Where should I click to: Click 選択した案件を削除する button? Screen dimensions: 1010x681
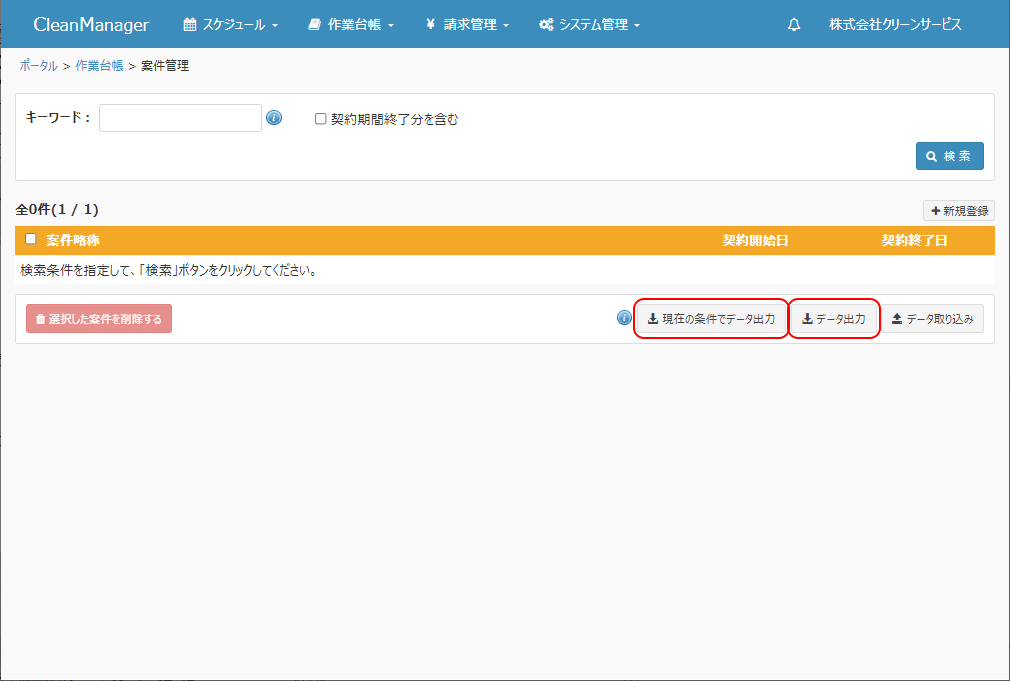coord(99,319)
